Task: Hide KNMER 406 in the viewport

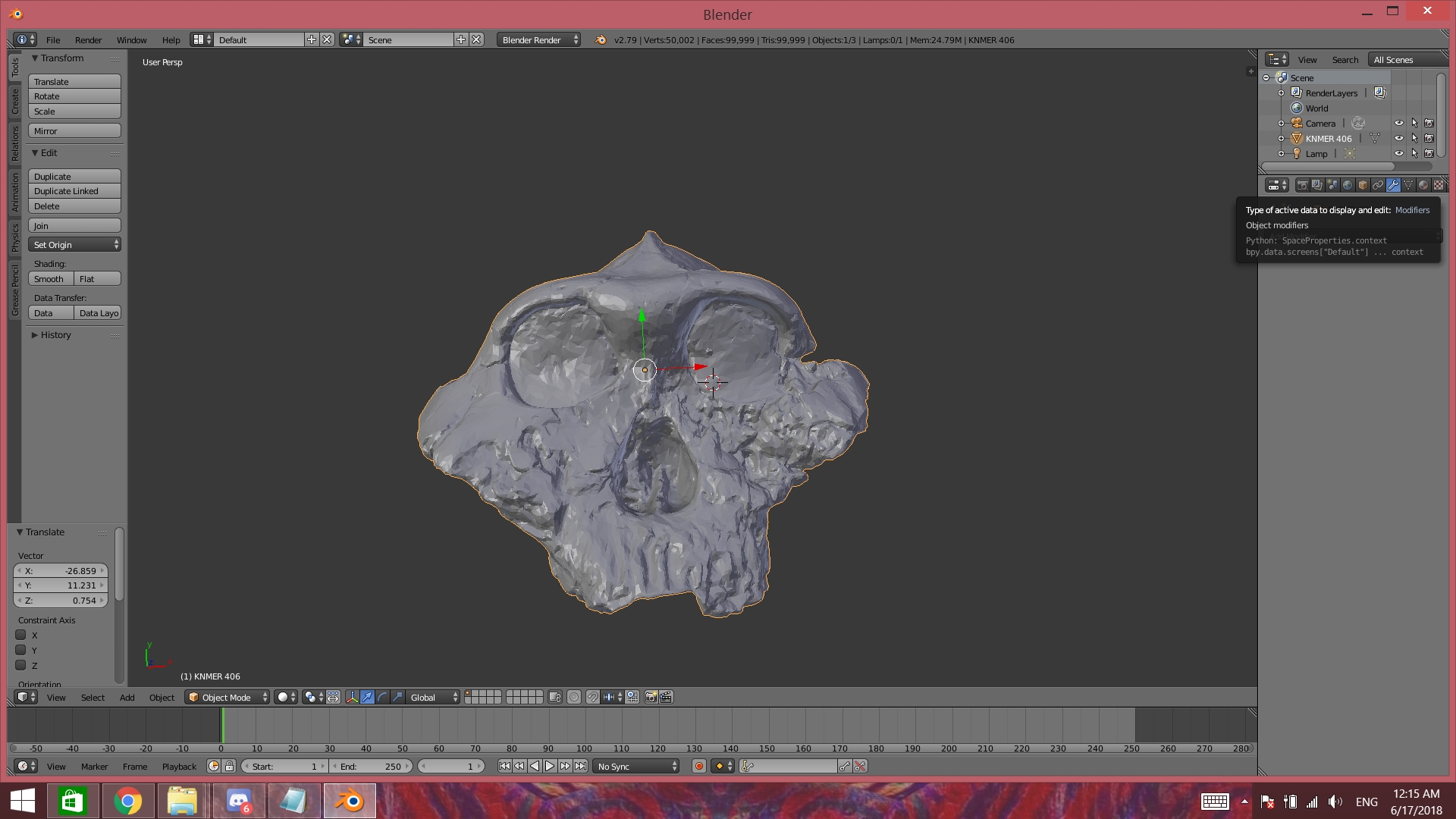Action: (1399, 138)
